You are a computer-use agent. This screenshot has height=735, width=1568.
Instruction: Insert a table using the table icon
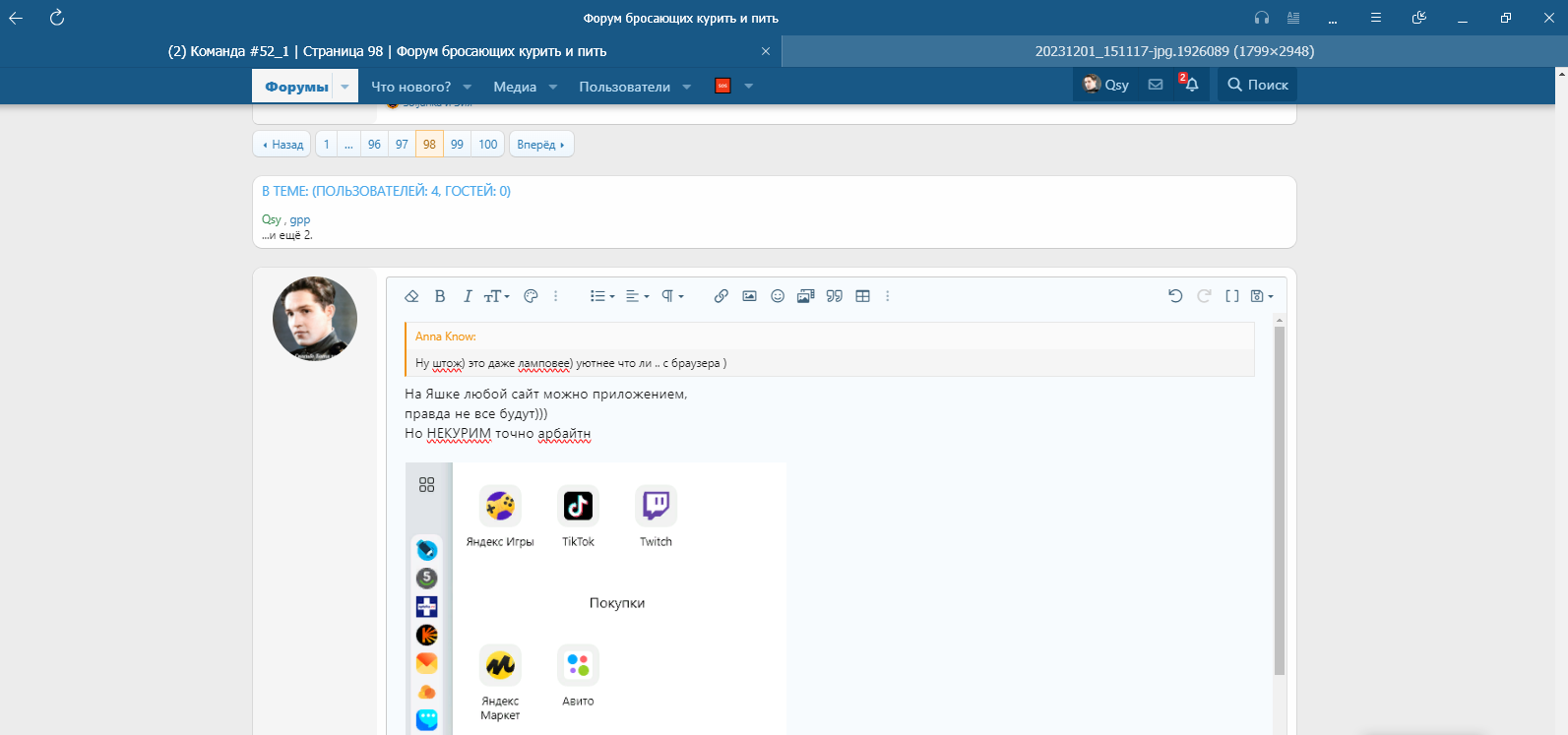click(862, 296)
